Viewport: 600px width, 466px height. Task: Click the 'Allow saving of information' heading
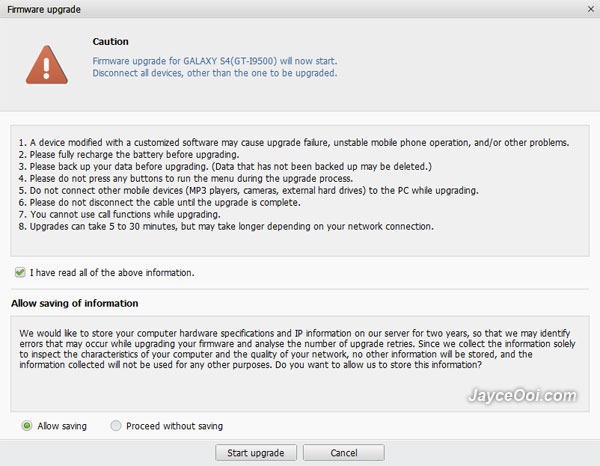point(75,303)
